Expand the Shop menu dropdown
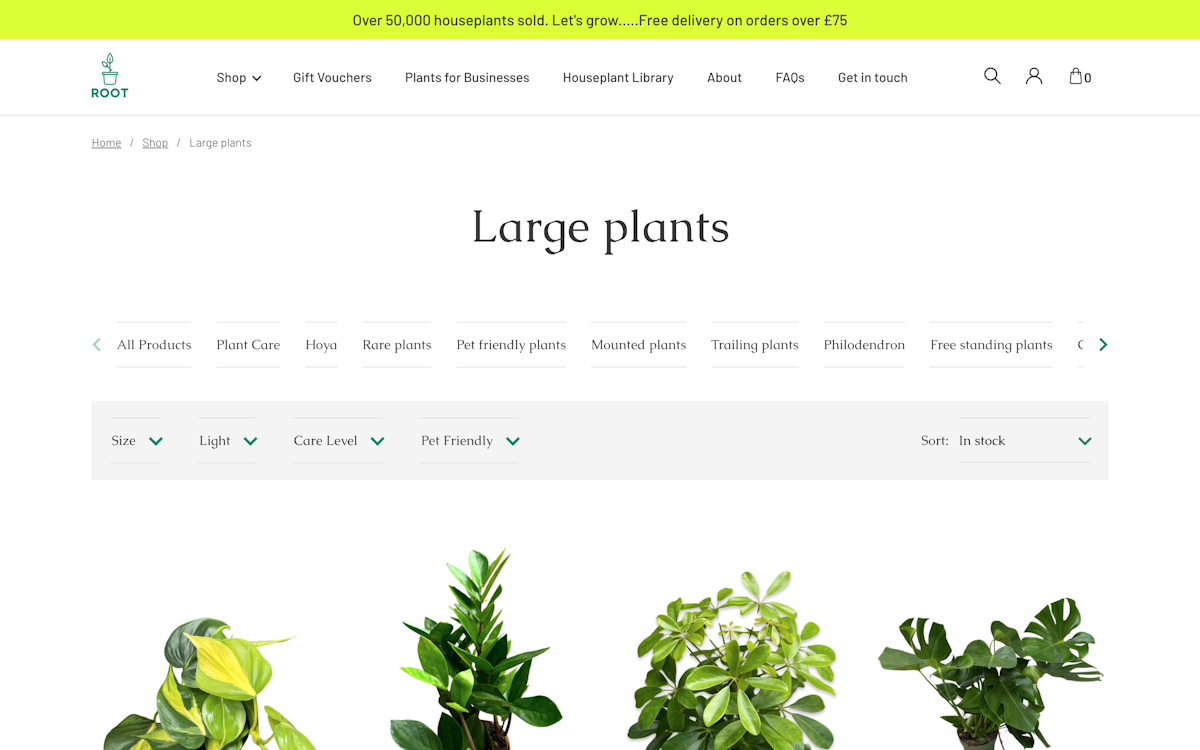1200x750 pixels. (x=239, y=77)
